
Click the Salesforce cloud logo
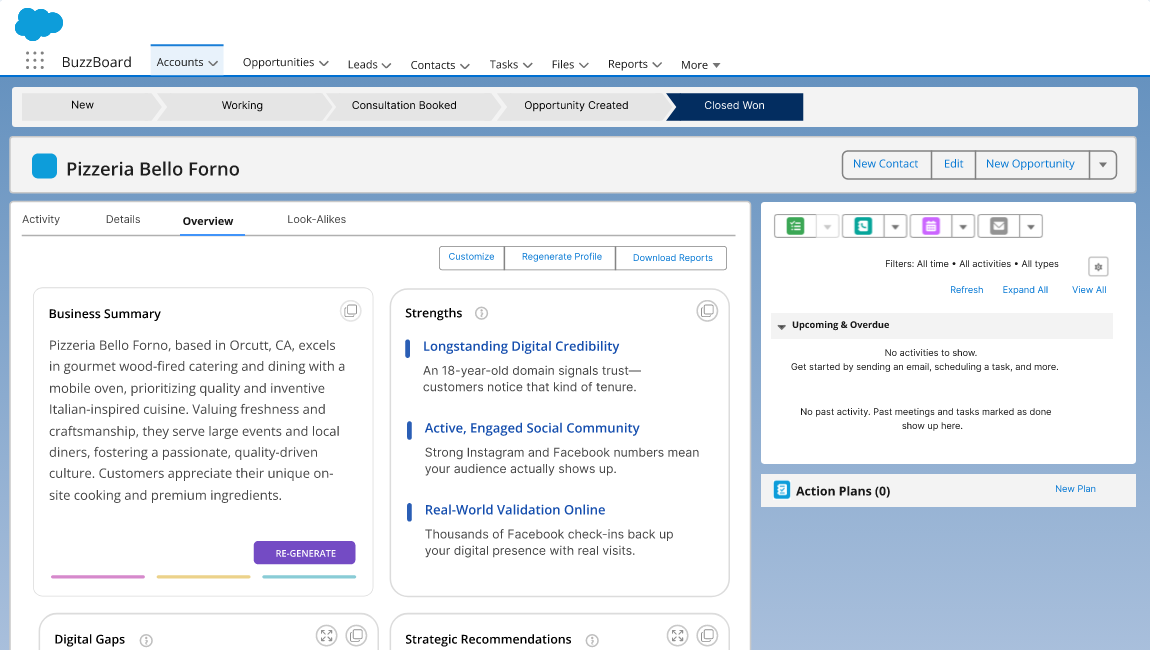click(x=39, y=24)
